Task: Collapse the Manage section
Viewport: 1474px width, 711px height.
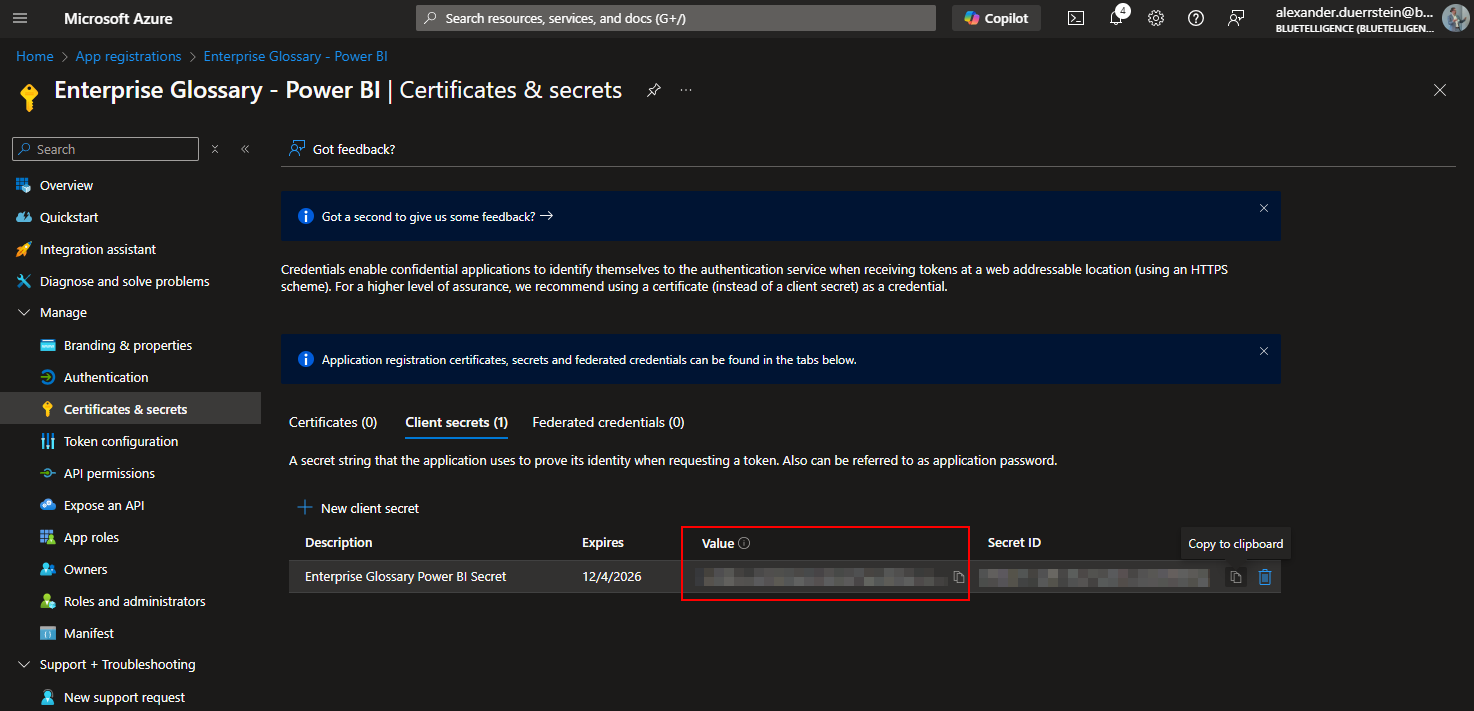Action: pyautogui.click(x=24, y=313)
